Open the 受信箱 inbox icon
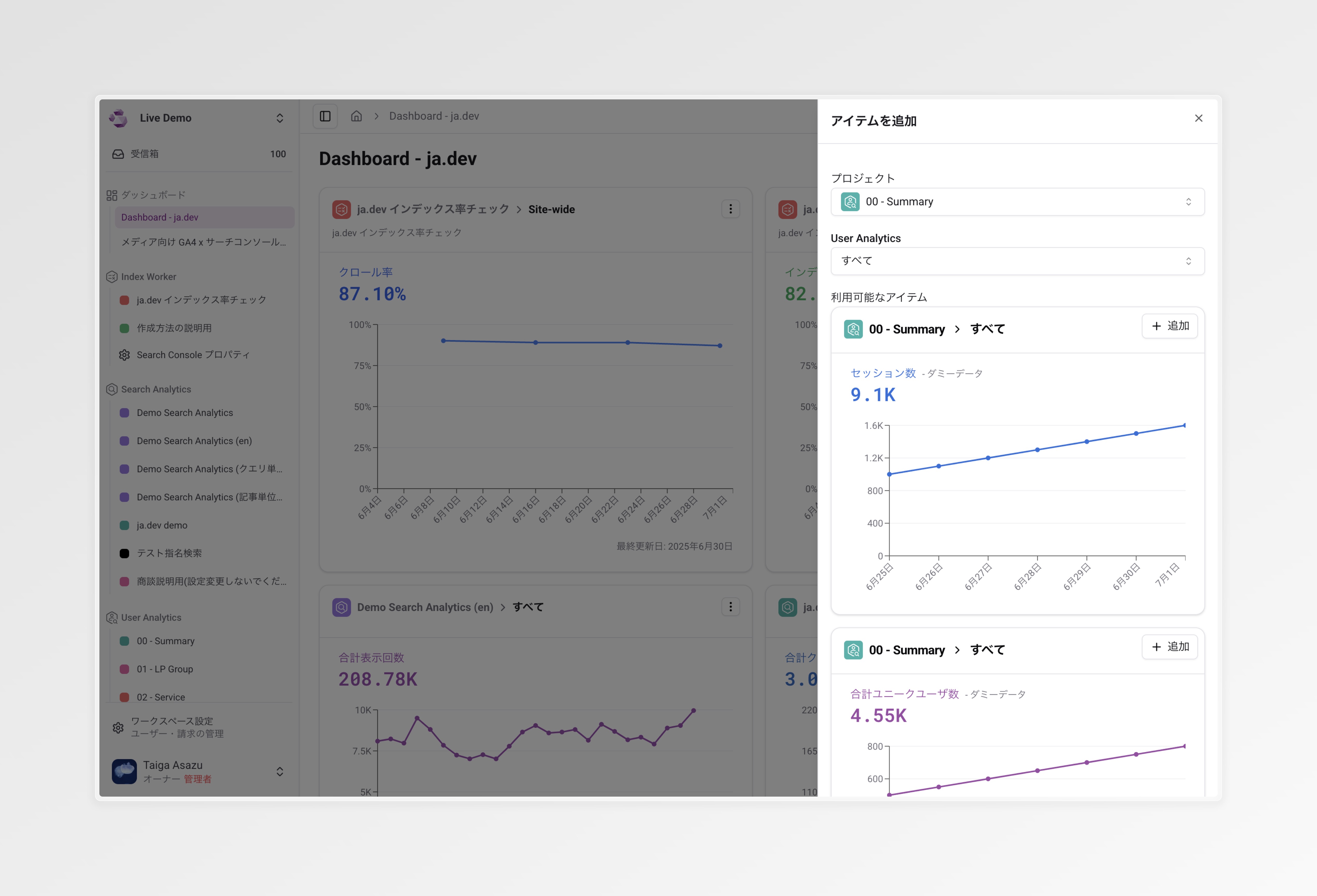The height and width of the screenshot is (896, 1317). click(x=117, y=153)
